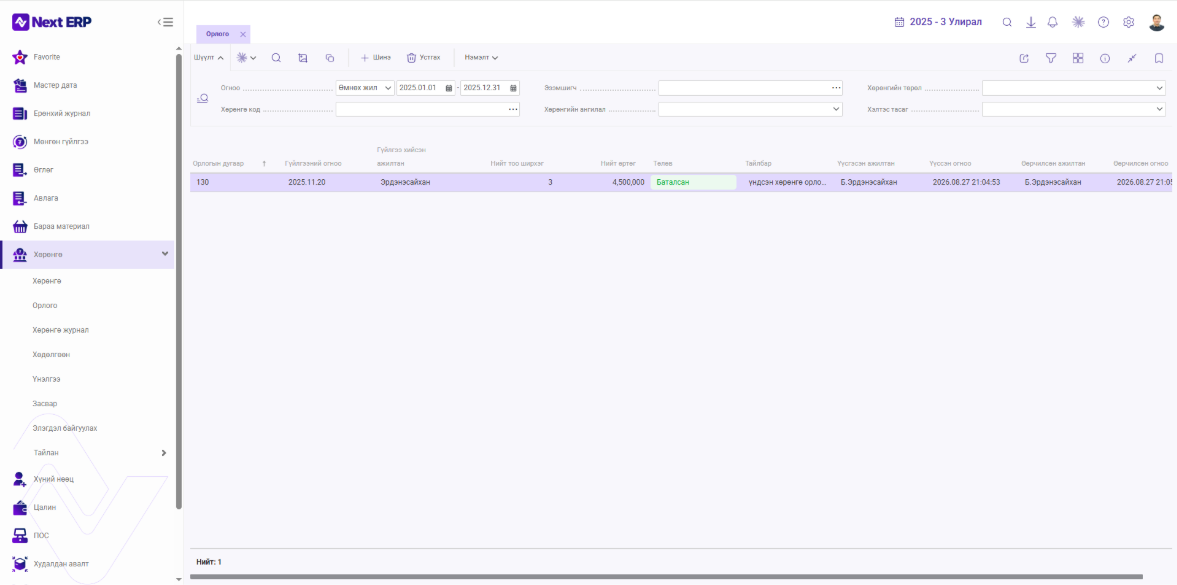Open the bookmark icon in toolbar

coord(1159,58)
